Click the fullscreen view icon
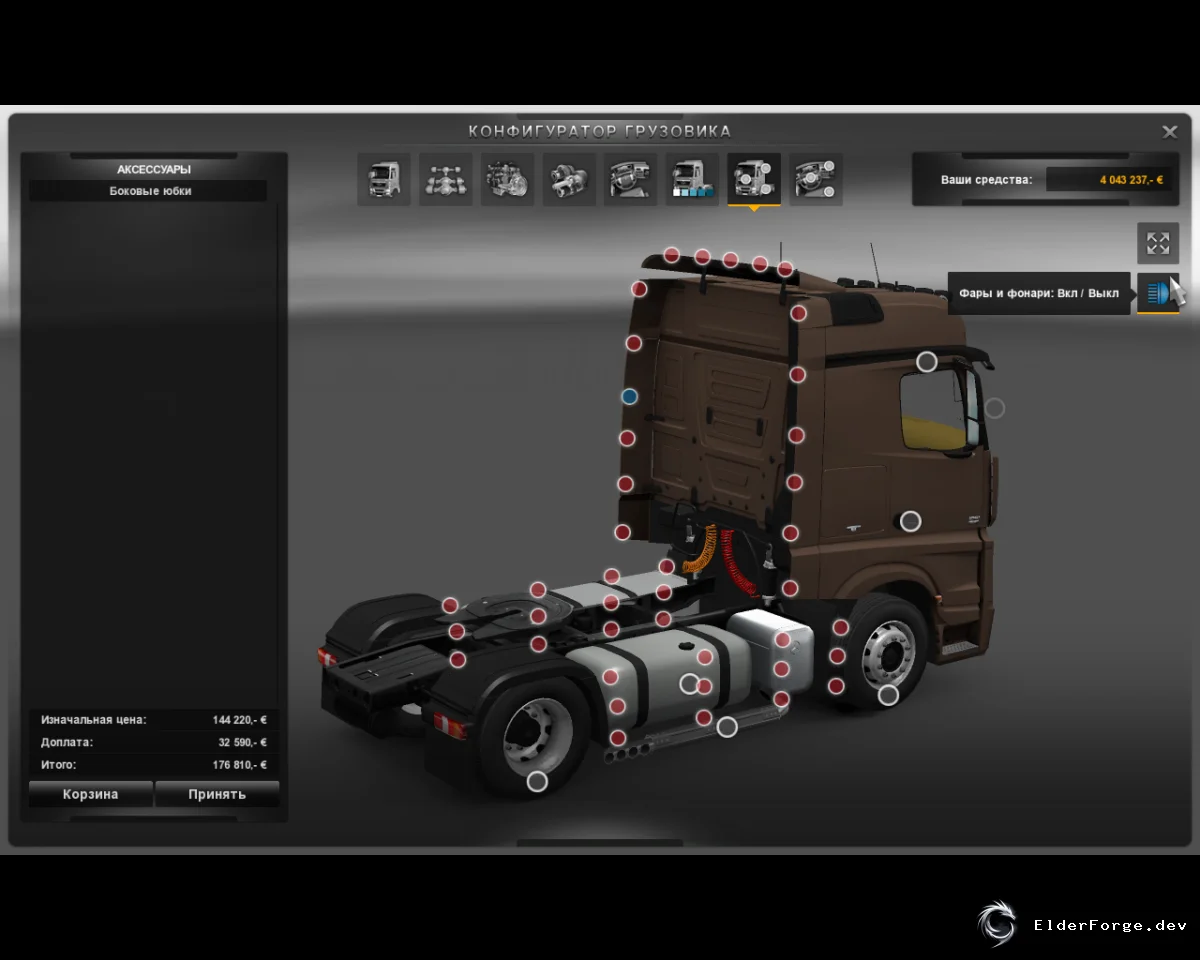 click(1158, 243)
